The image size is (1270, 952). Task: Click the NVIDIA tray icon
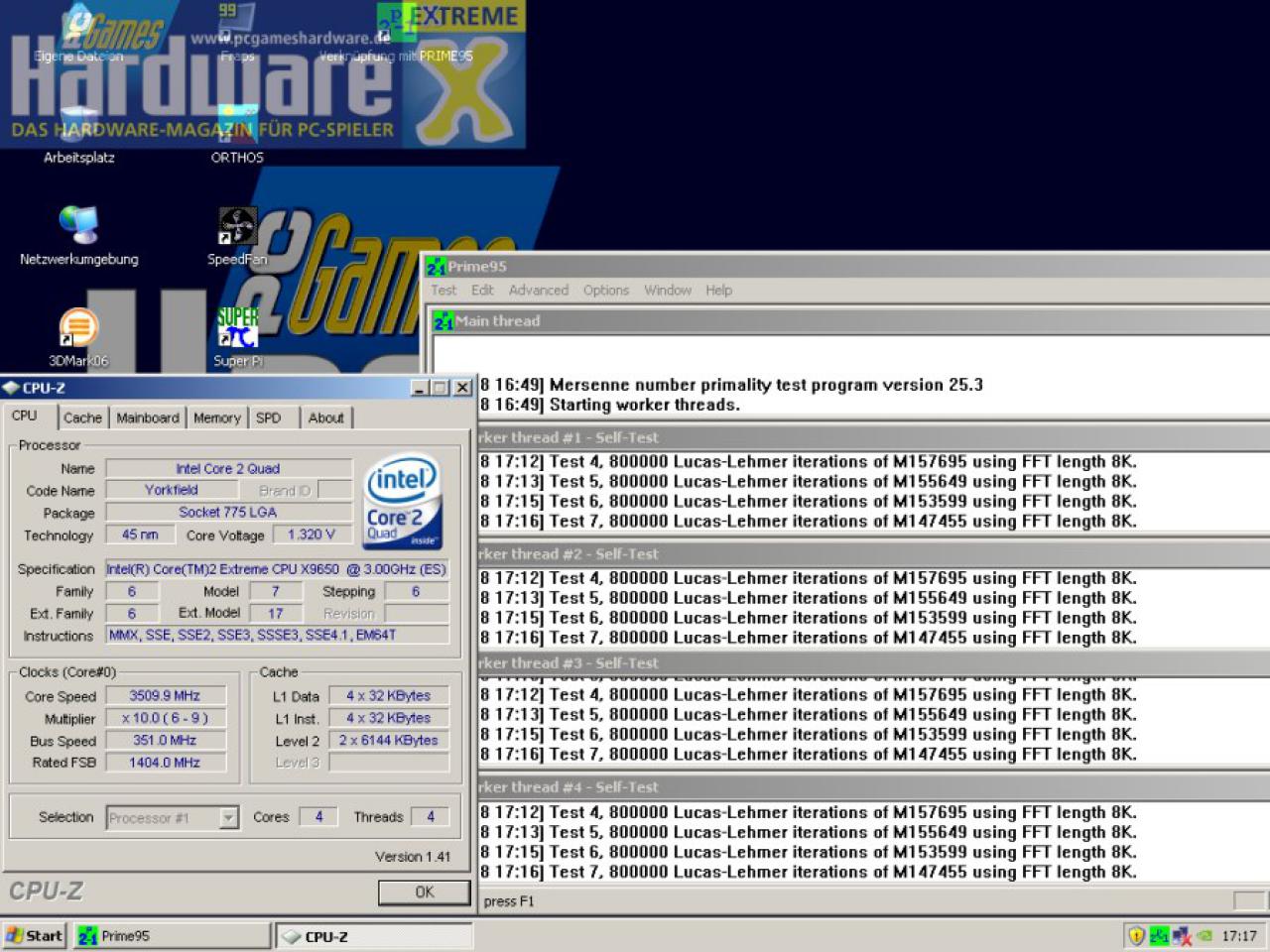coord(1204,935)
